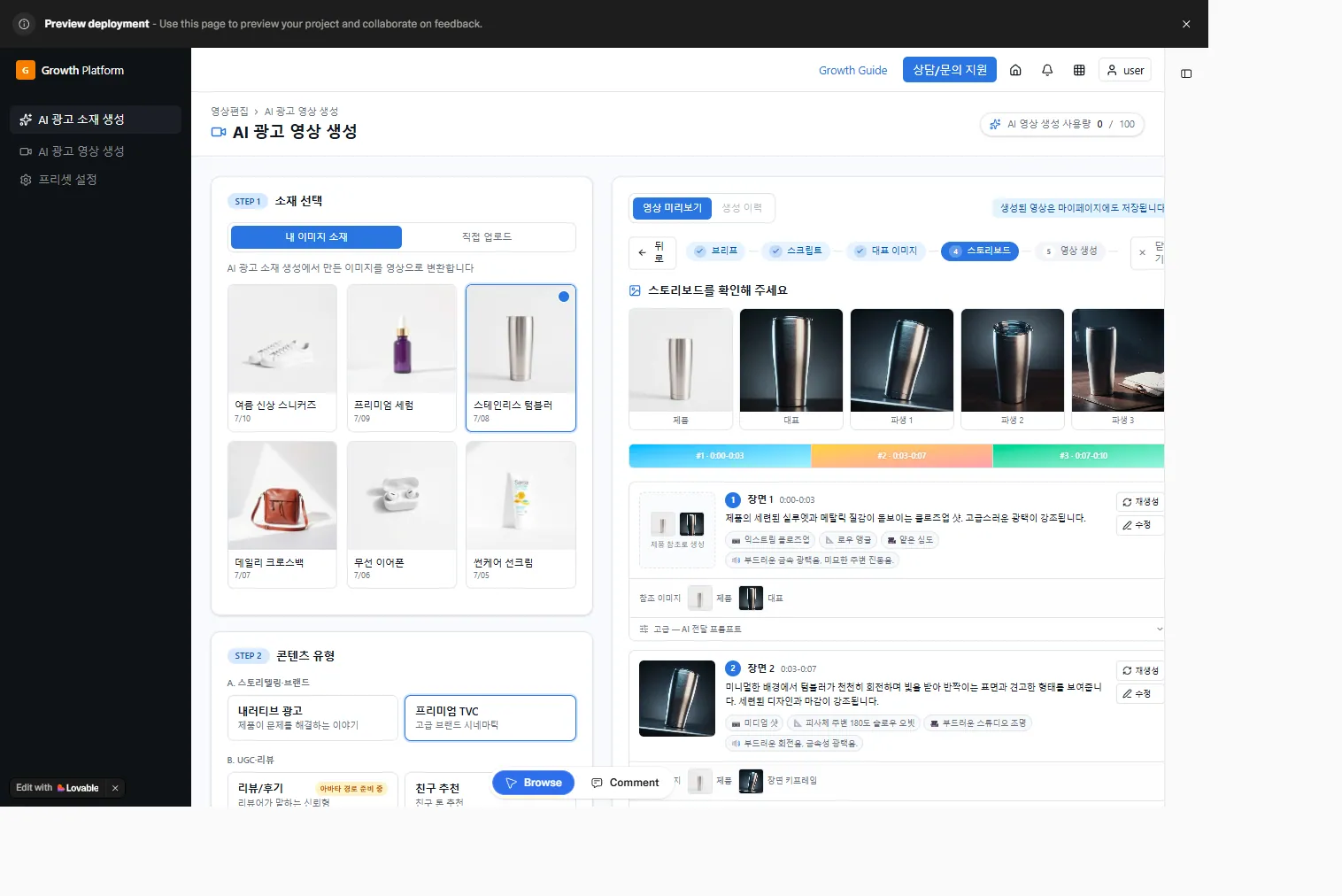Image resolution: width=1342 pixels, height=896 pixels.
Task: Click the 영상편집 breadcrumb link
Action: point(229,112)
